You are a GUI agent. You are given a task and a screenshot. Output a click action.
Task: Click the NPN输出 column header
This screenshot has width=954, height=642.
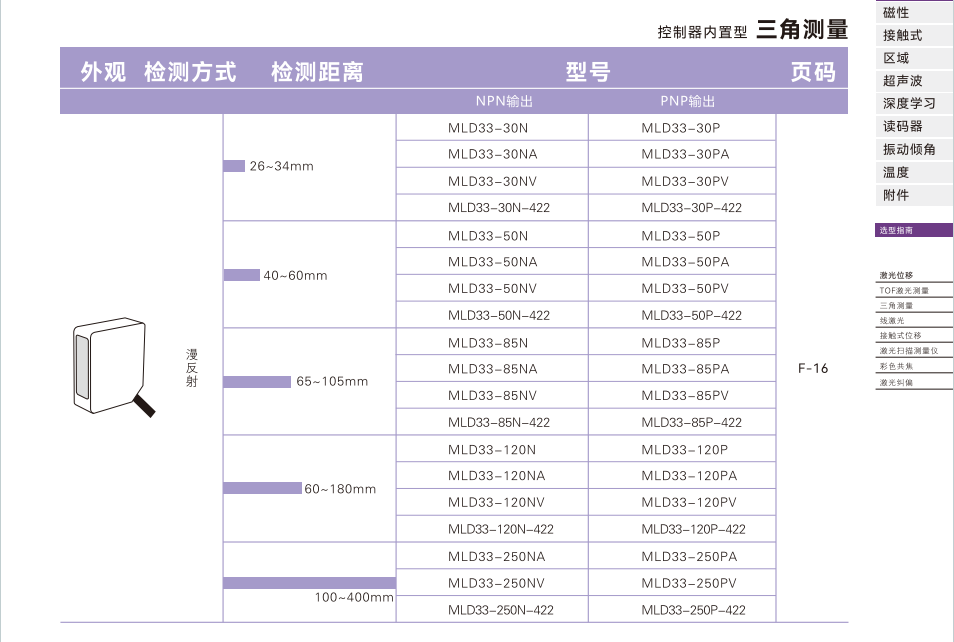coord(504,101)
